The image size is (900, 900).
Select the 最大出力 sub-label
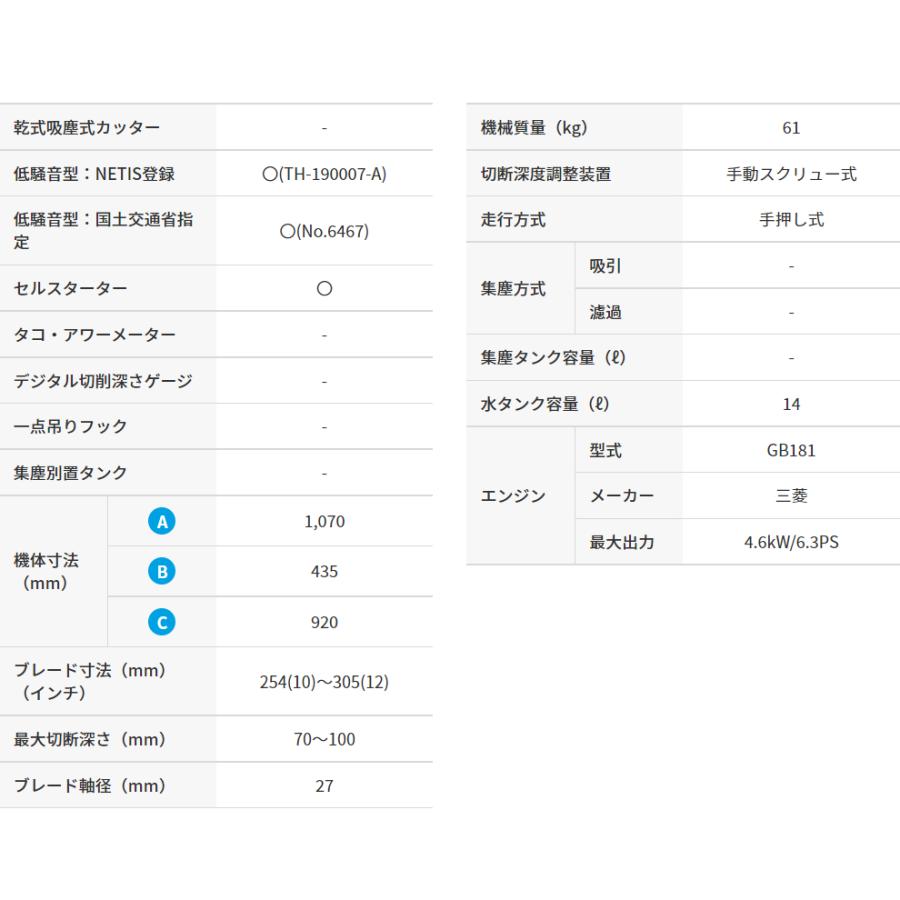coord(622,542)
